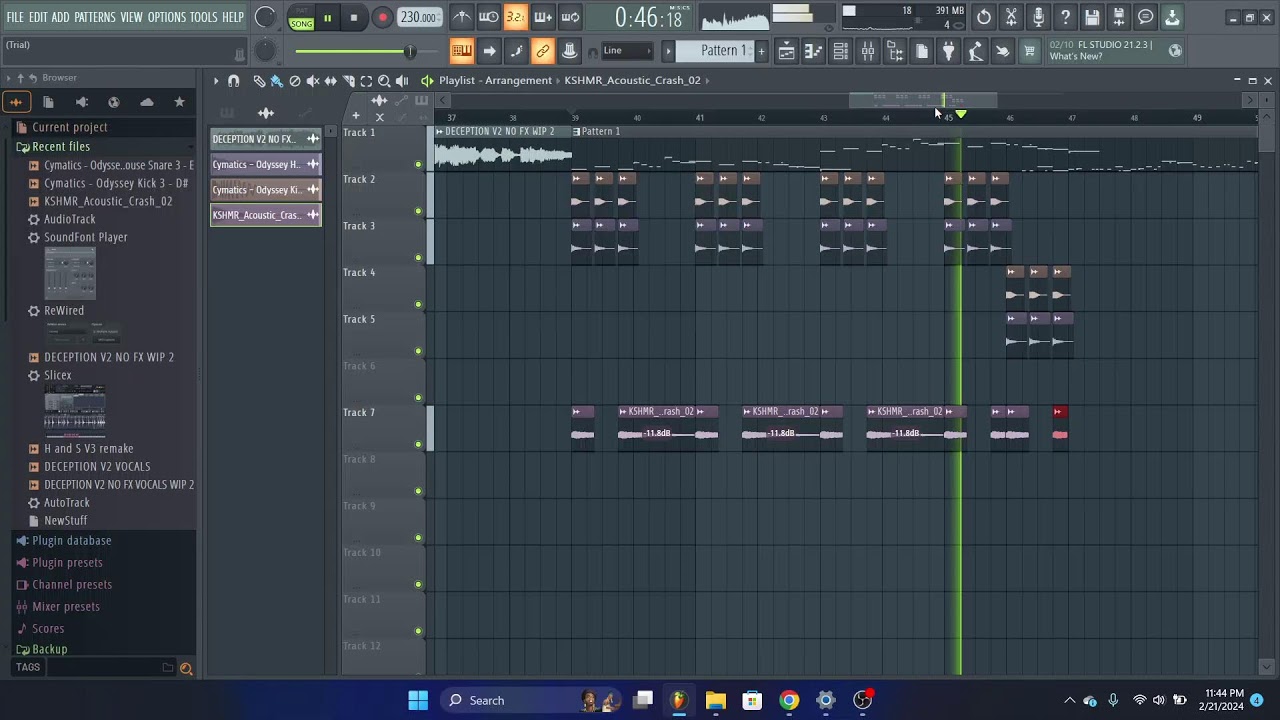Open the Line snap dropdown
This screenshot has height=720, width=1280.
click(x=627, y=51)
